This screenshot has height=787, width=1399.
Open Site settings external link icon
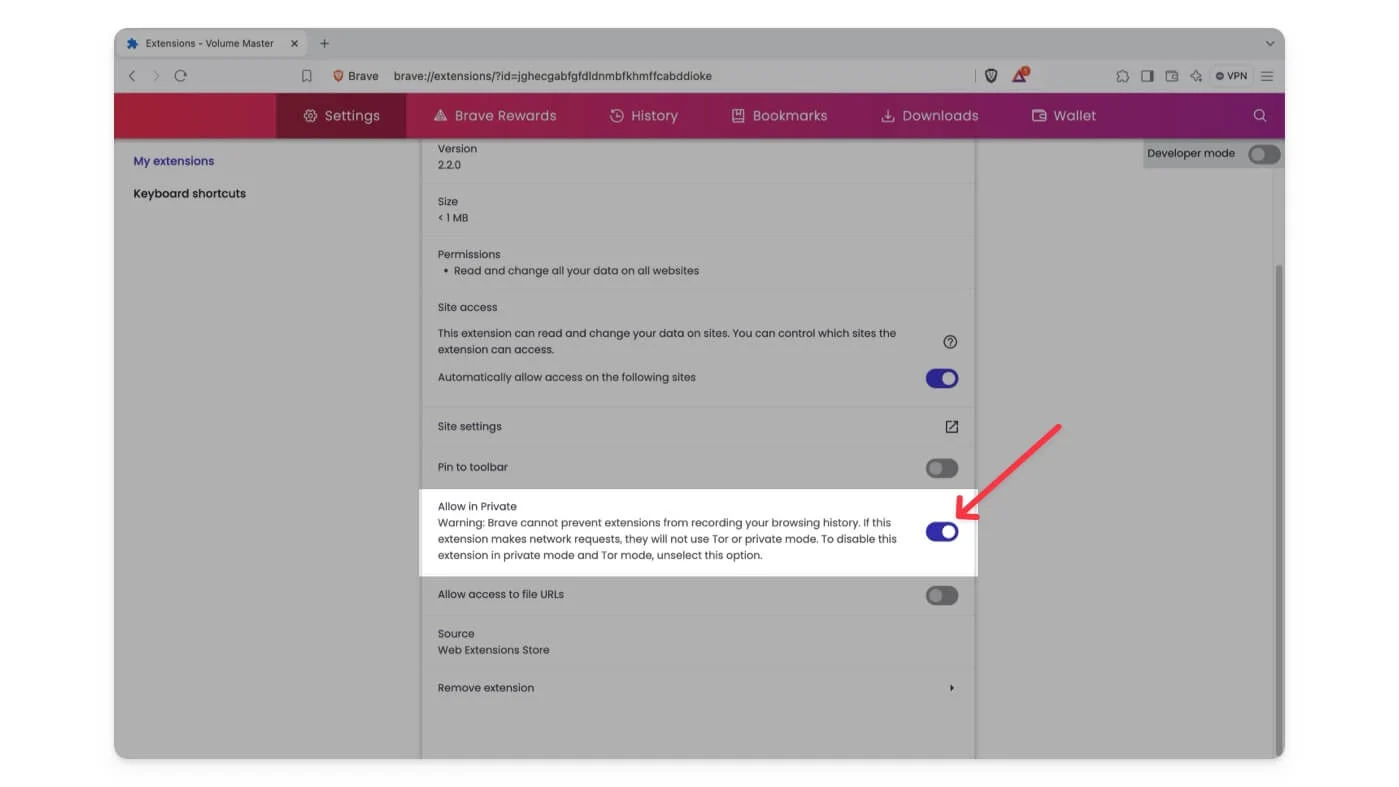click(x=951, y=427)
